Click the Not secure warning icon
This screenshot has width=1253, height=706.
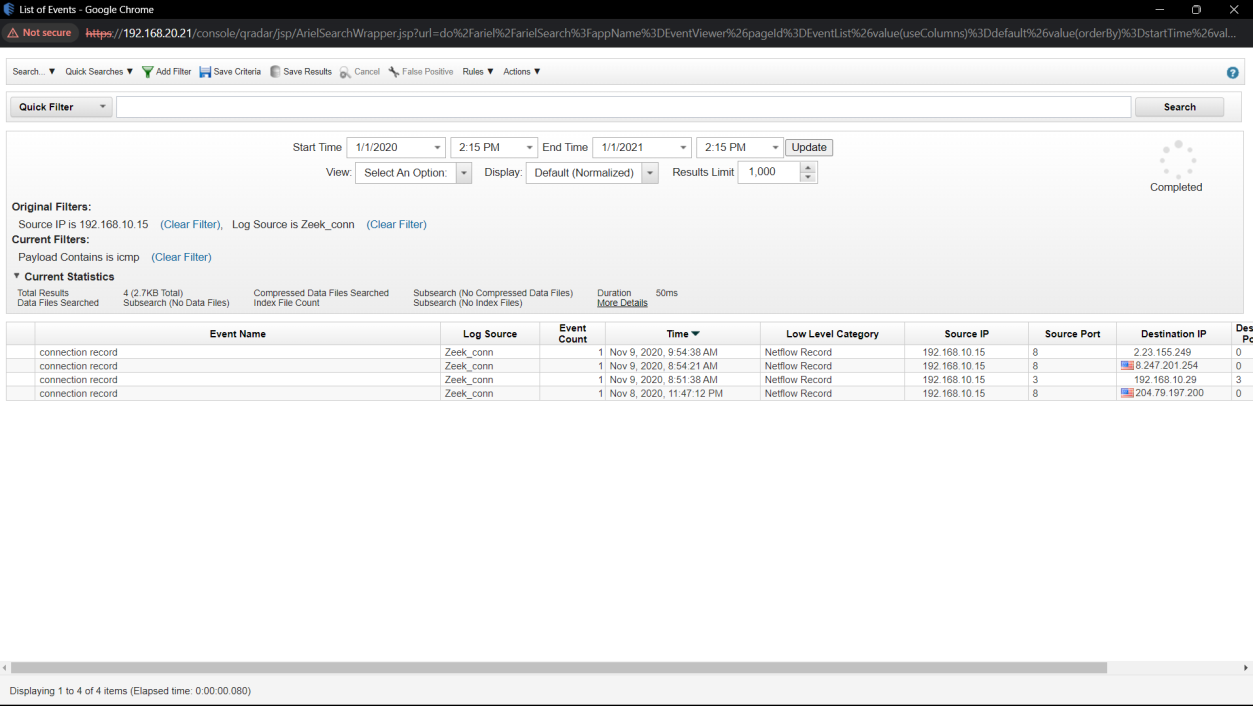click(13, 33)
